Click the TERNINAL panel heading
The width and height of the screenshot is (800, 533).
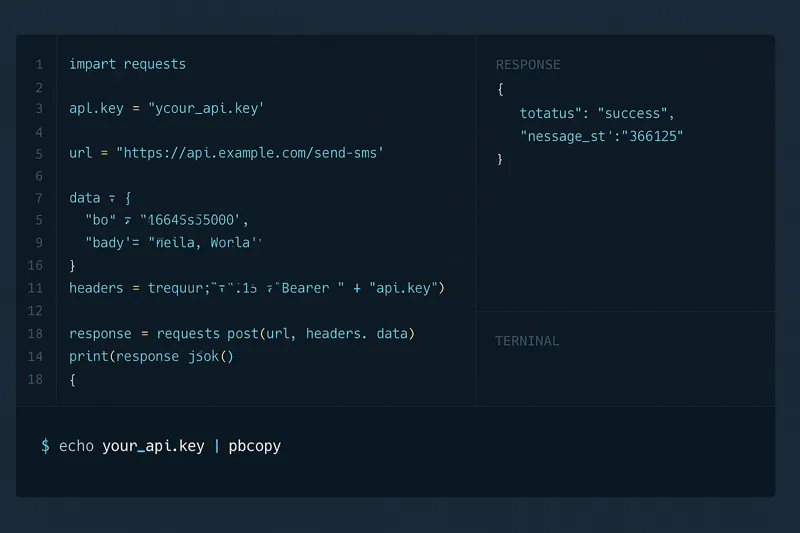click(x=527, y=341)
